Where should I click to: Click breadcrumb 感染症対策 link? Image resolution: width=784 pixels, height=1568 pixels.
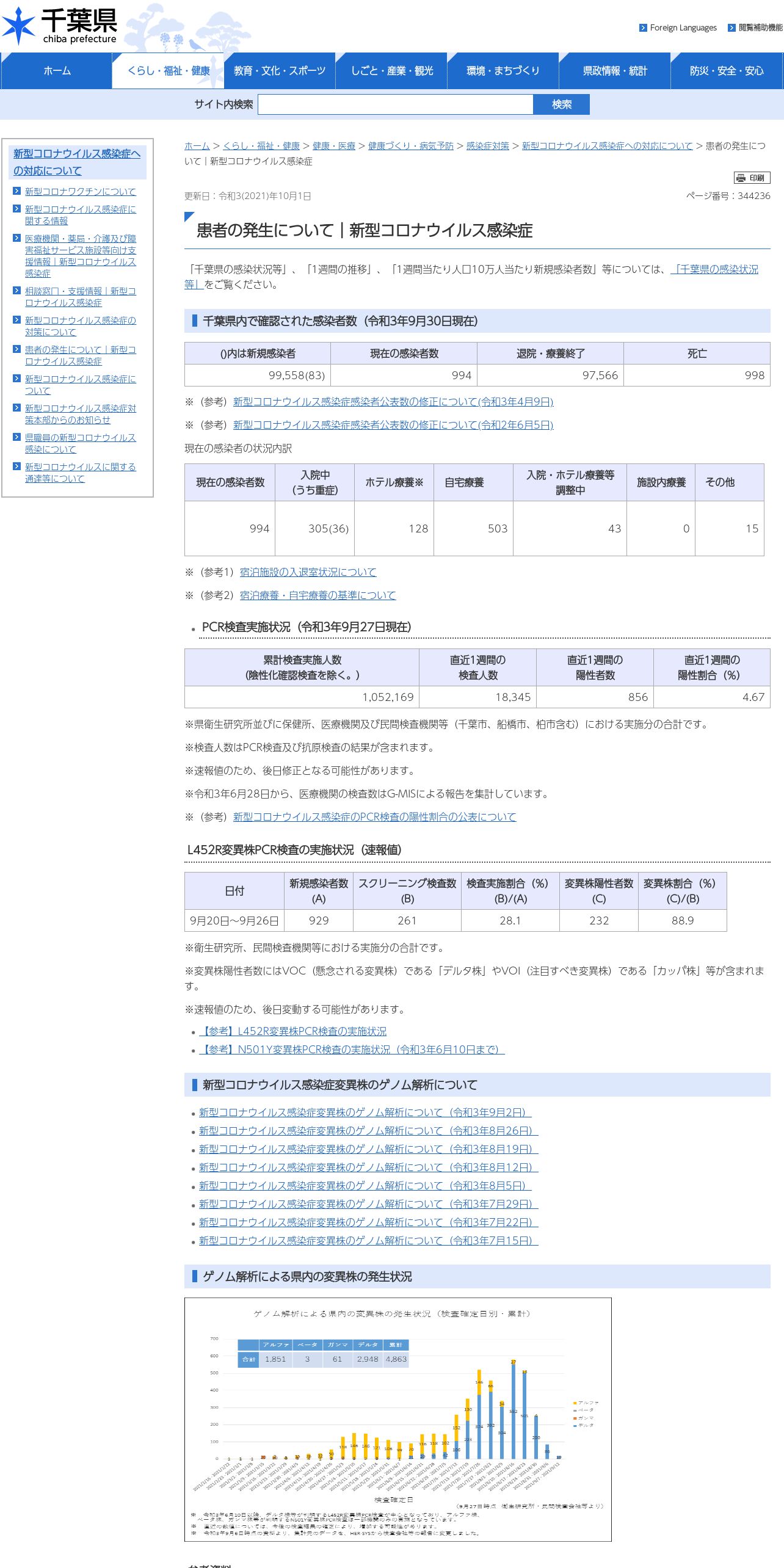pyautogui.click(x=488, y=146)
